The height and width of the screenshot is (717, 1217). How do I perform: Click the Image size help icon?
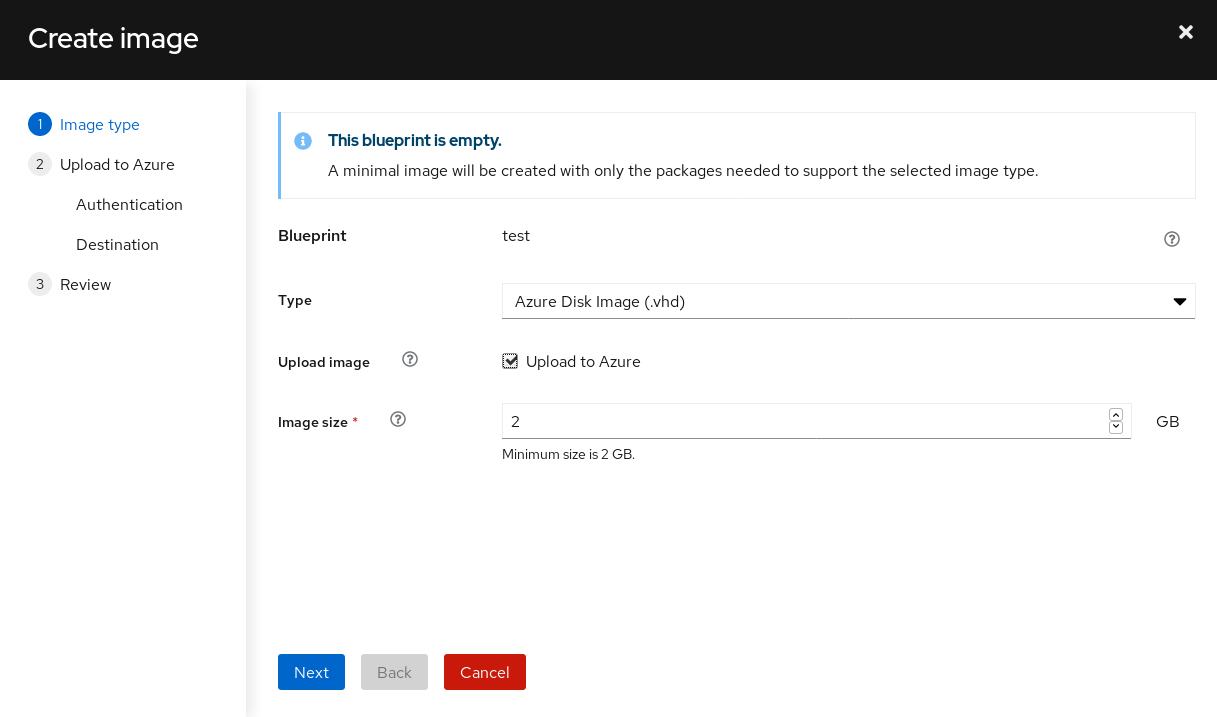398,419
